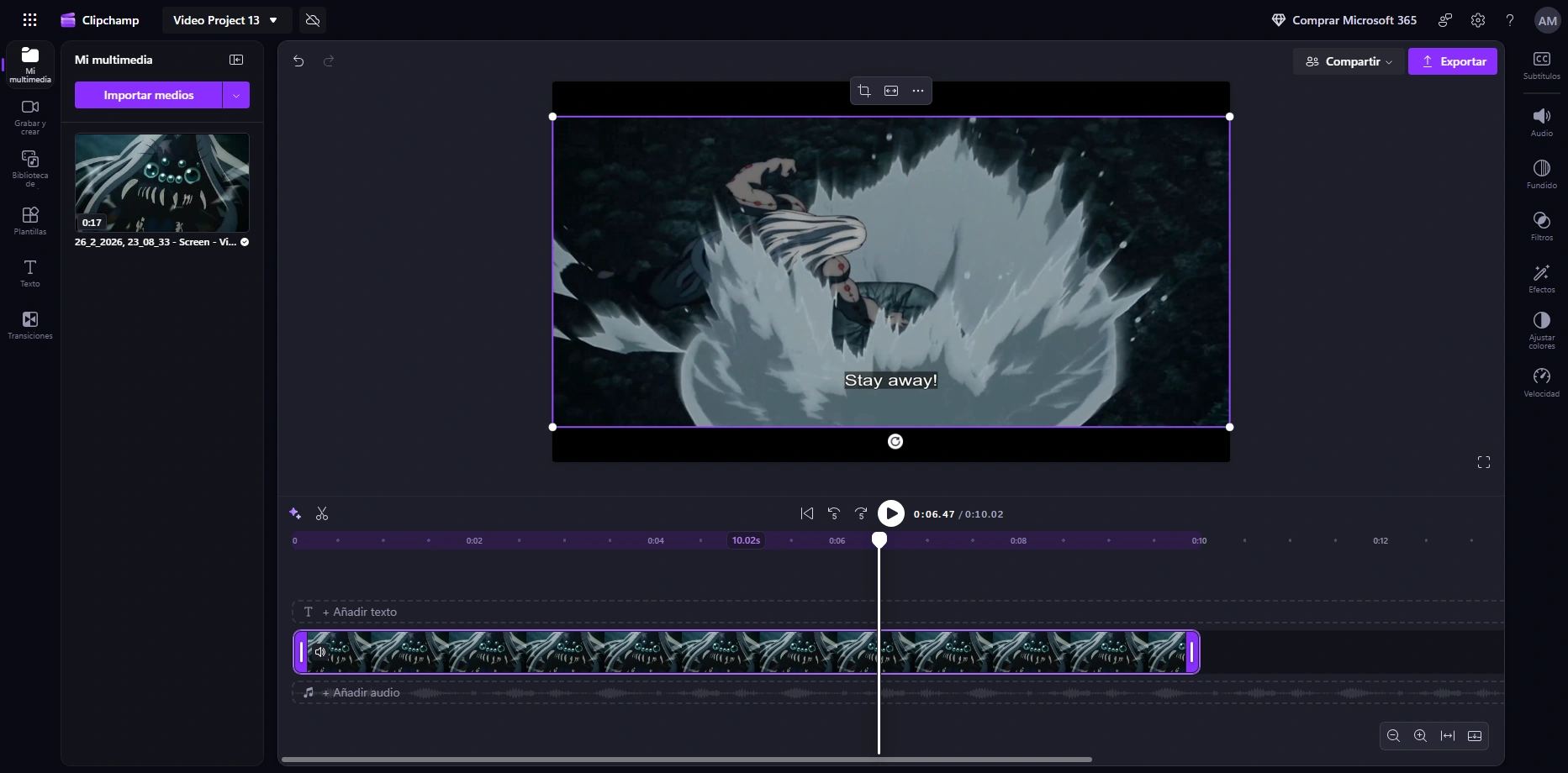This screenshot has height=773, width=1568.
Task: Open the Audio properties panel
Action: [1542, 123]
